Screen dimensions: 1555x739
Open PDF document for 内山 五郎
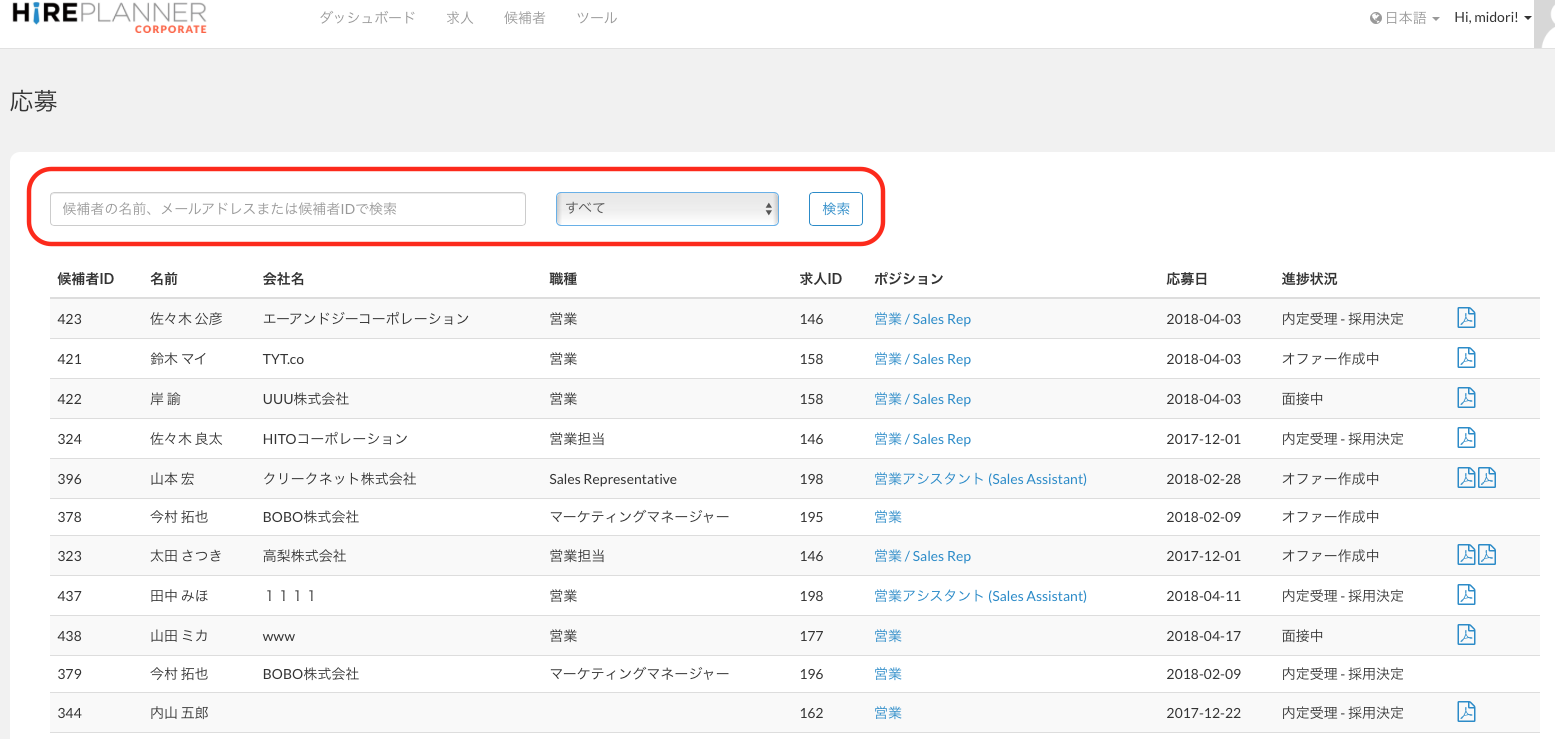coord(1466,712)
